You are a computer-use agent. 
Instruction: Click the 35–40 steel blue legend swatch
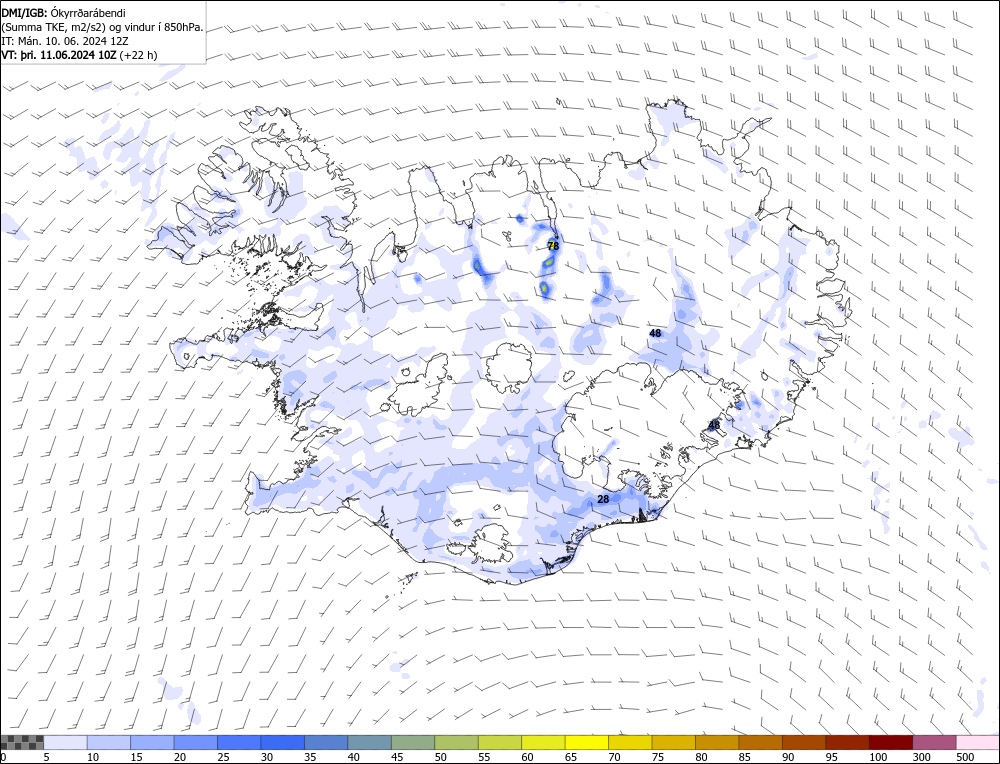point(326,742)
